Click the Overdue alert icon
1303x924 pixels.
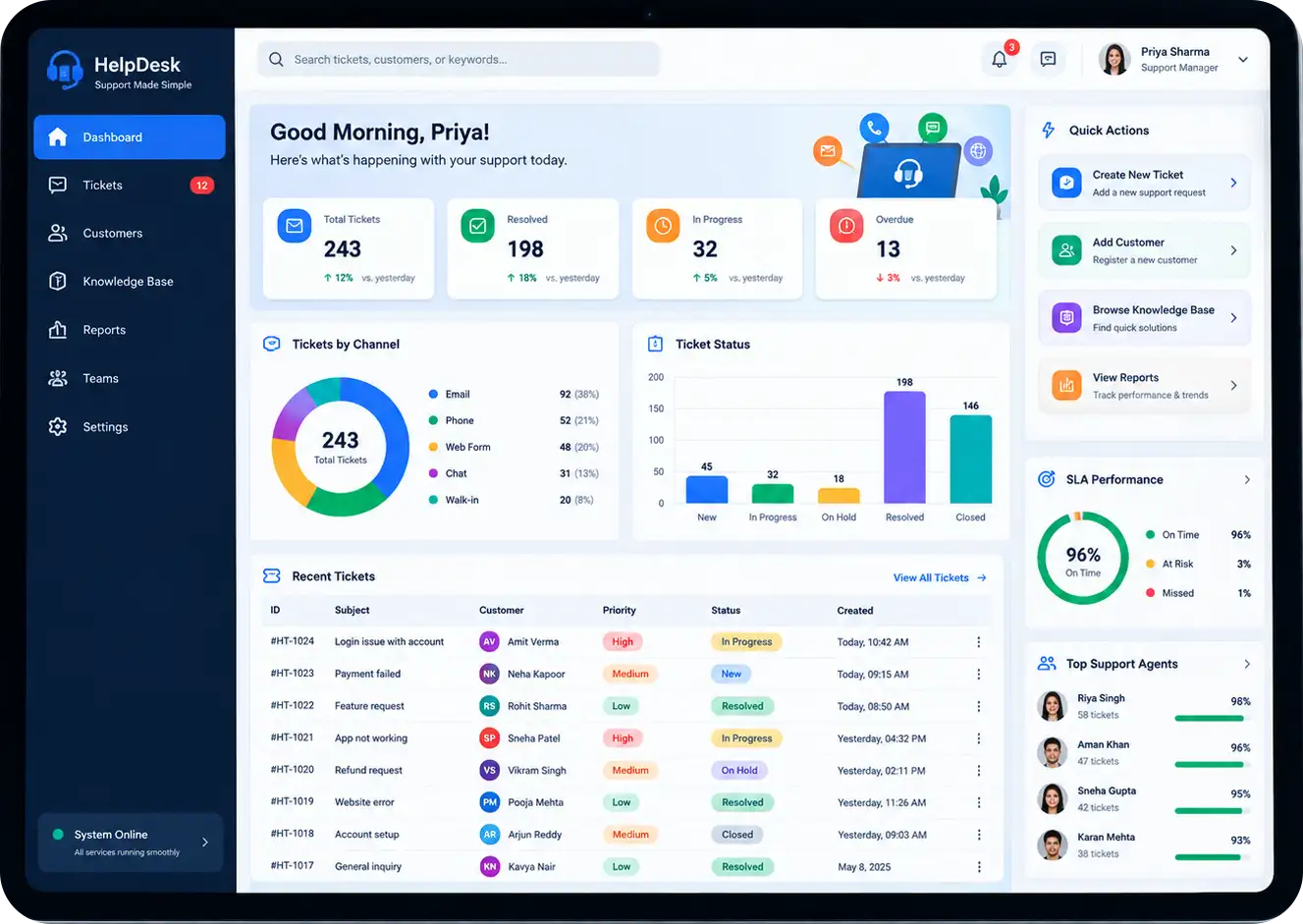(846, 226)
